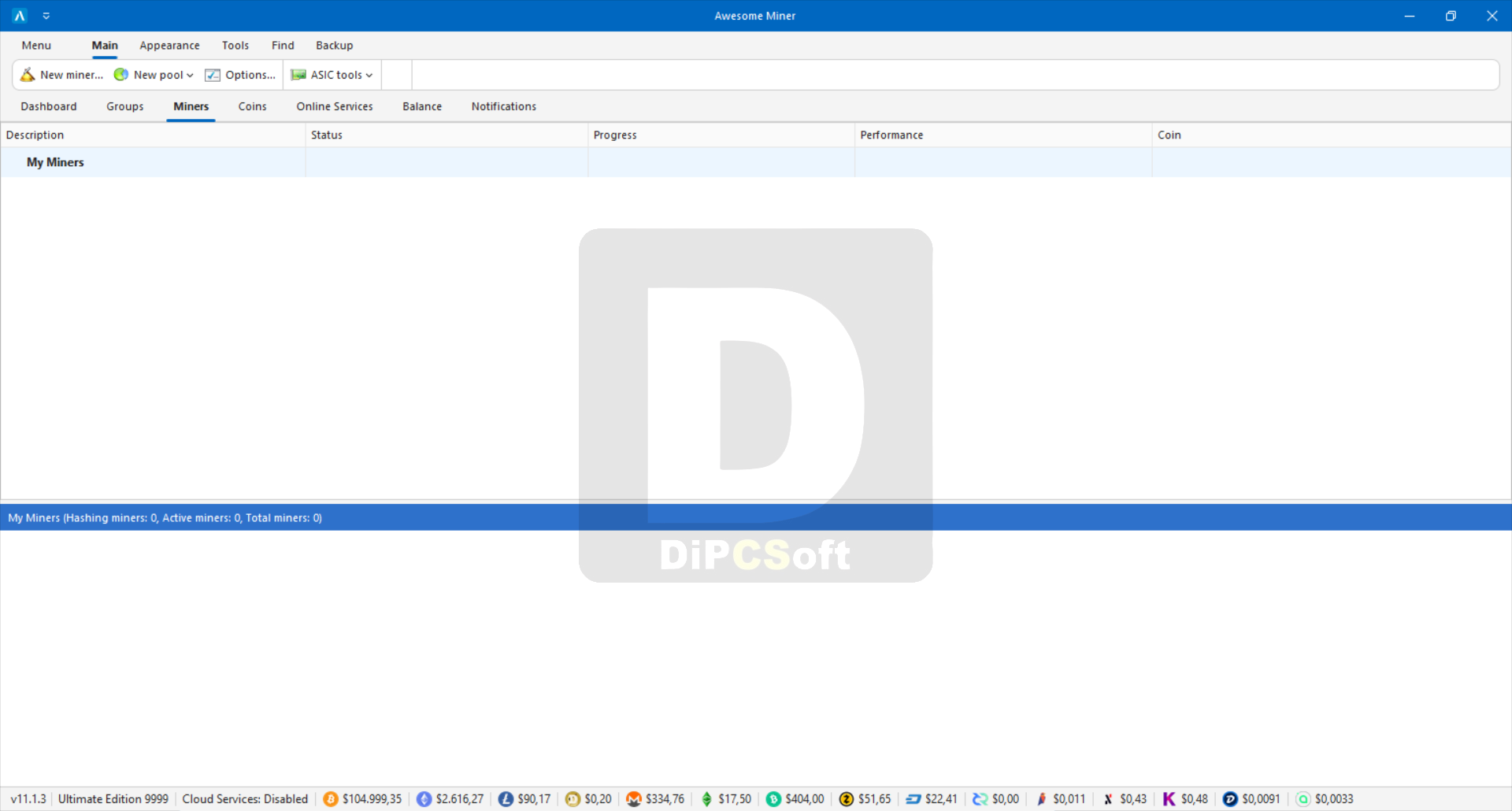Click the Ethereum Classic icon beside $17,50
Viewport: 1512px width, 811px height.
[706, 799]
